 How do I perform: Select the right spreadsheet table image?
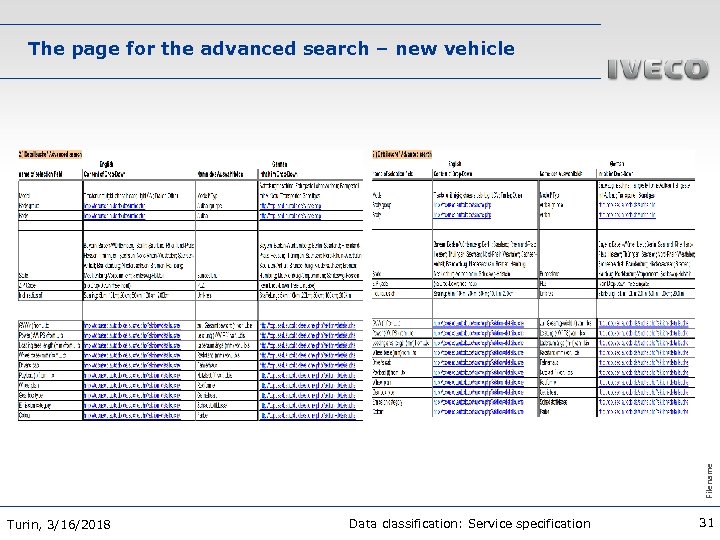click(x=533, y=283)
